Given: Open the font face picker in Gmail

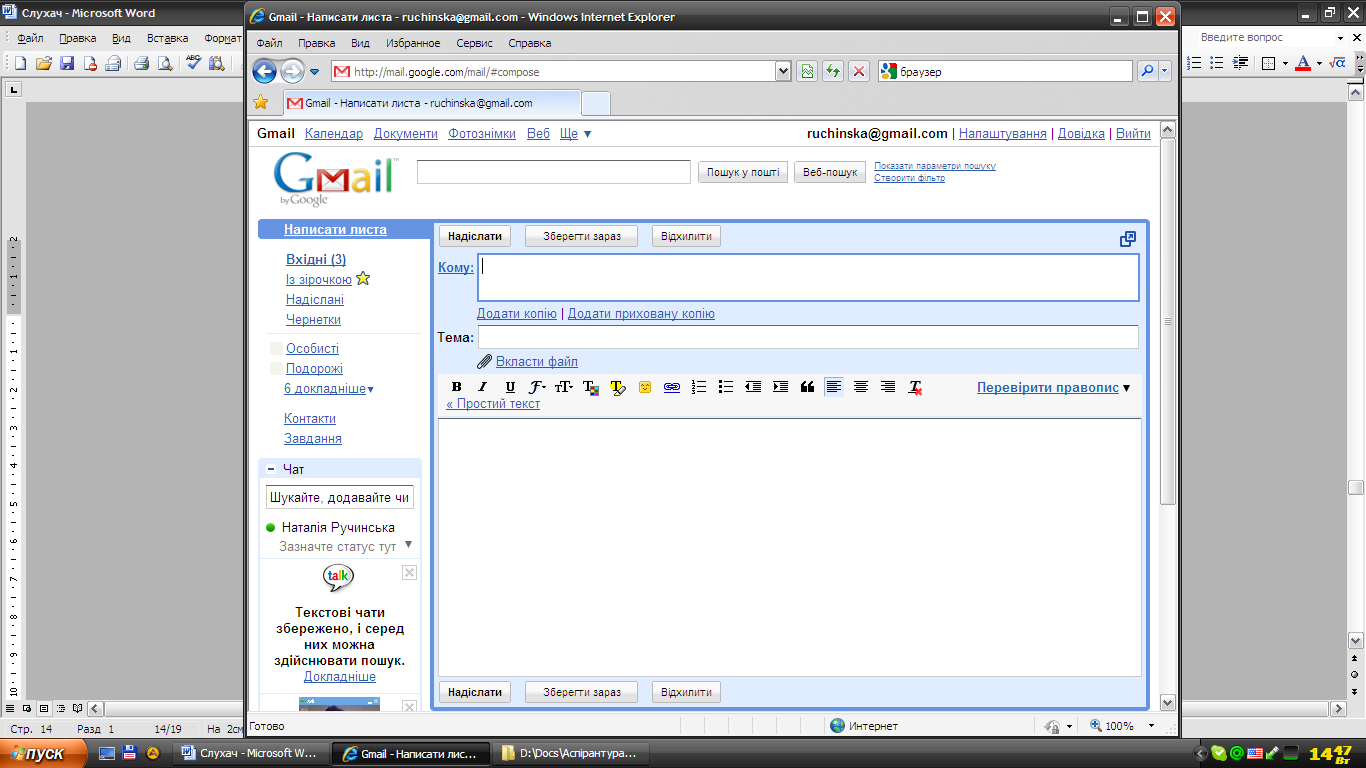Looking at the screenshot, I should click(537, 388).
